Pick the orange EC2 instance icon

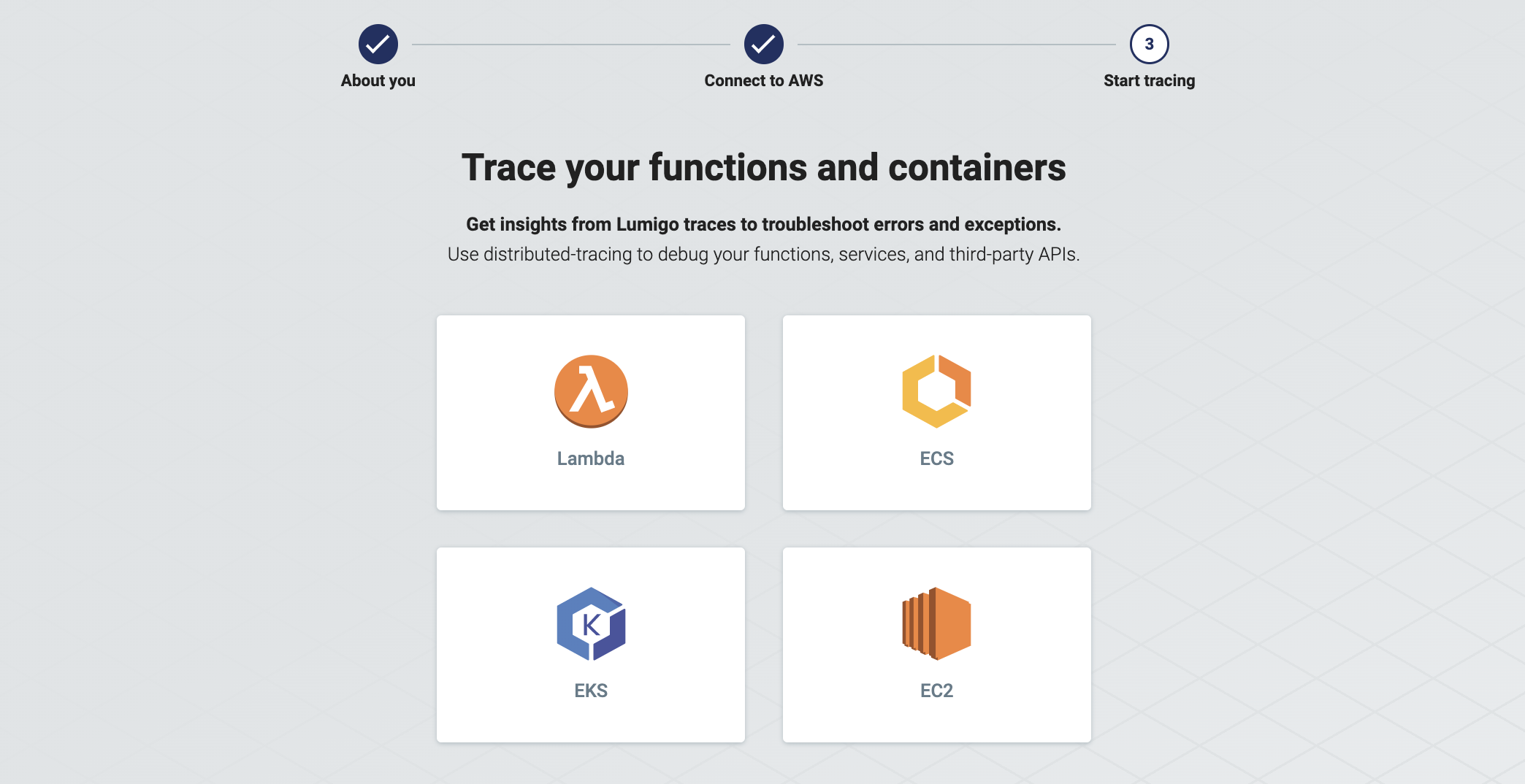point(936,623)
